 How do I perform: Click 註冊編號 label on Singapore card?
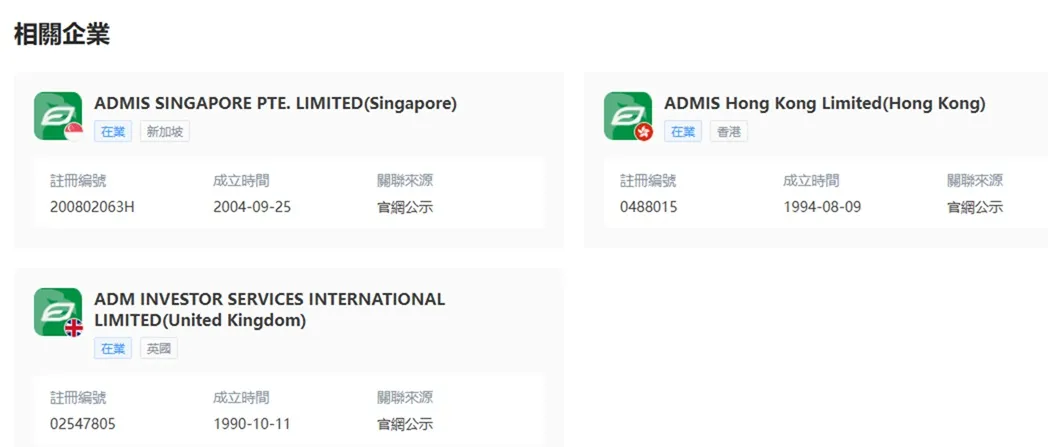coord(78,180)
